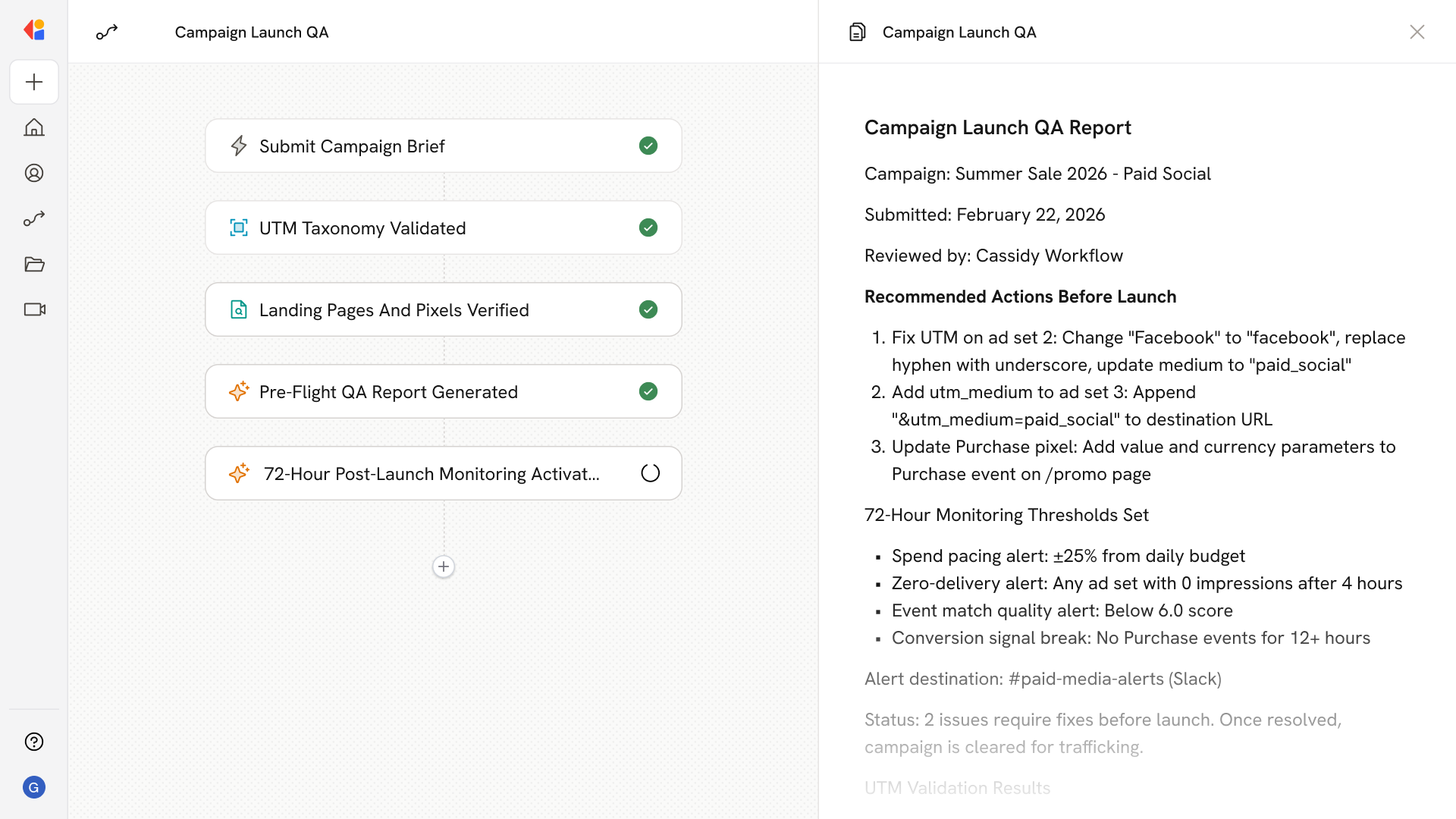1456x819 pixels.
Task: Click green check on Submit Campaign Brief
Action: click(x=648, y=146)
